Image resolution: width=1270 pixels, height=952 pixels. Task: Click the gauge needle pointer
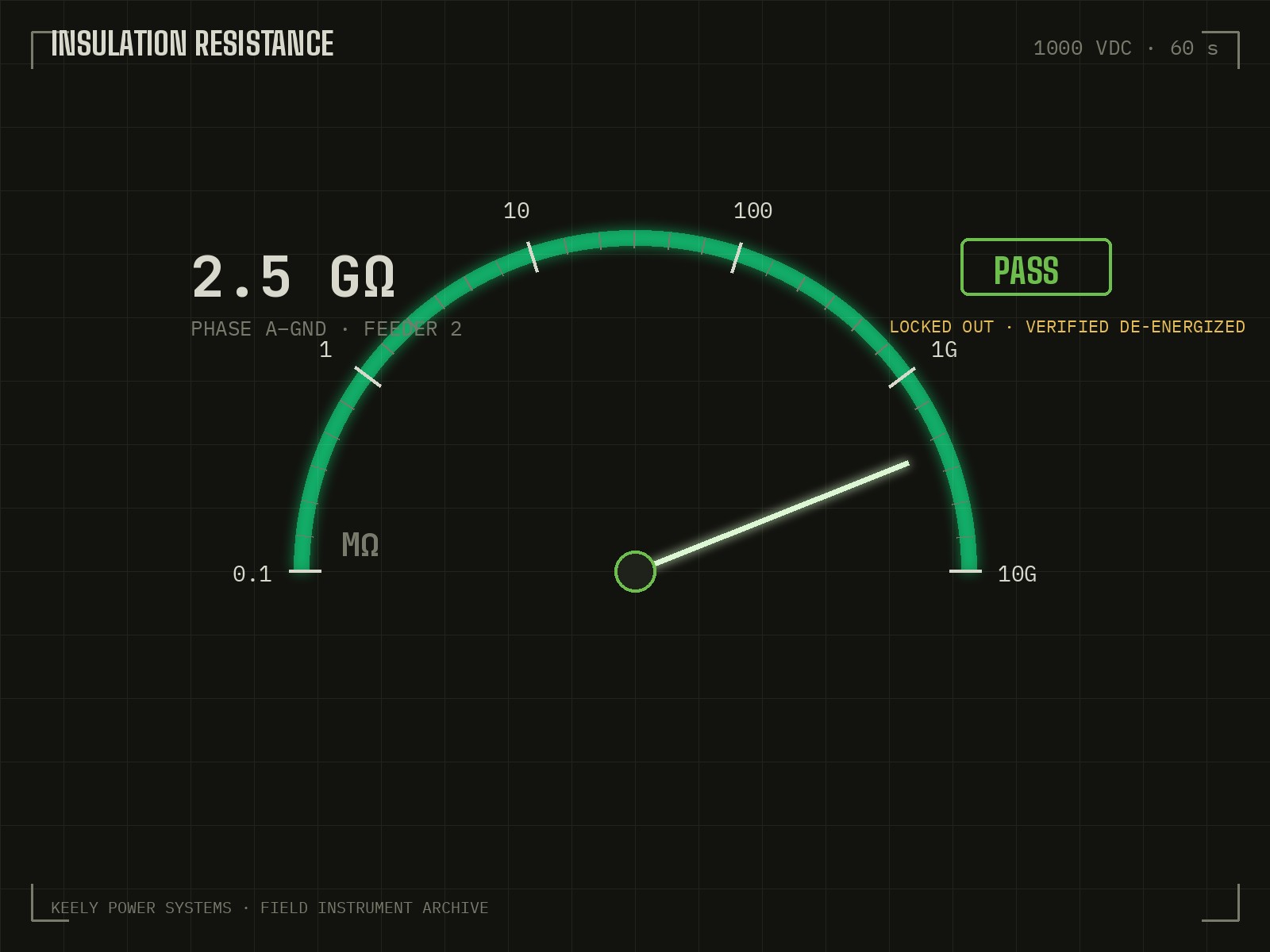(x=780, y=513)
